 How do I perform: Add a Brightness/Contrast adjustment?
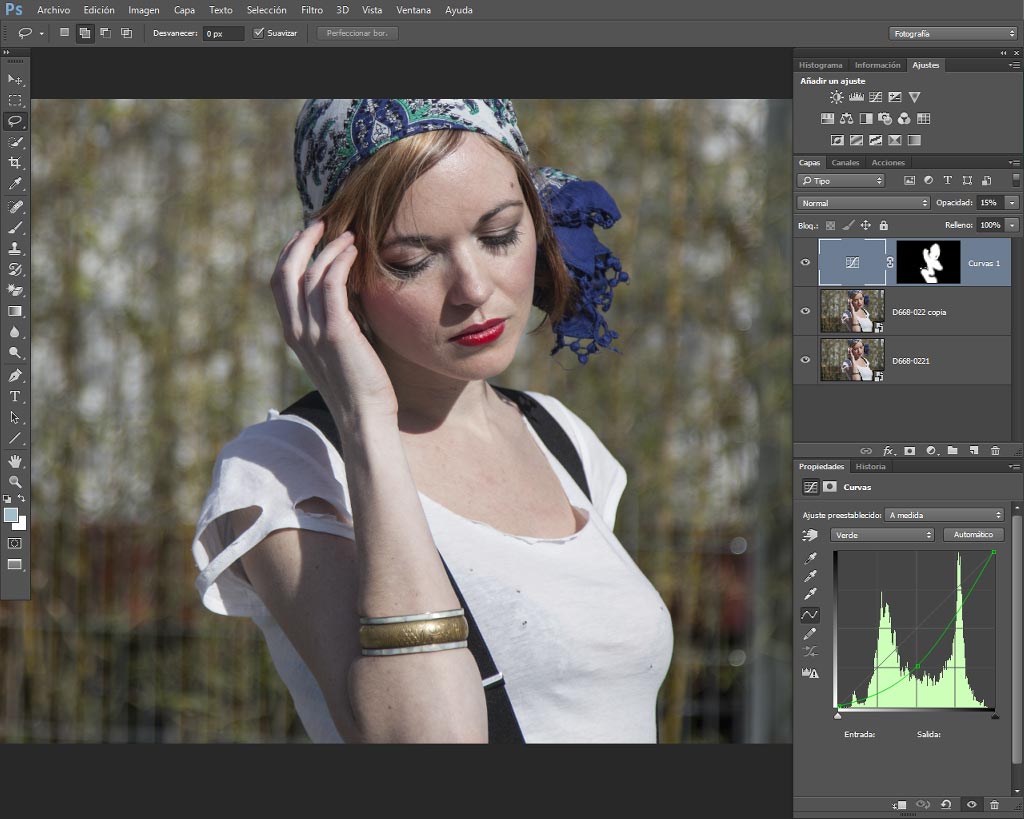(x=836, y=97)
